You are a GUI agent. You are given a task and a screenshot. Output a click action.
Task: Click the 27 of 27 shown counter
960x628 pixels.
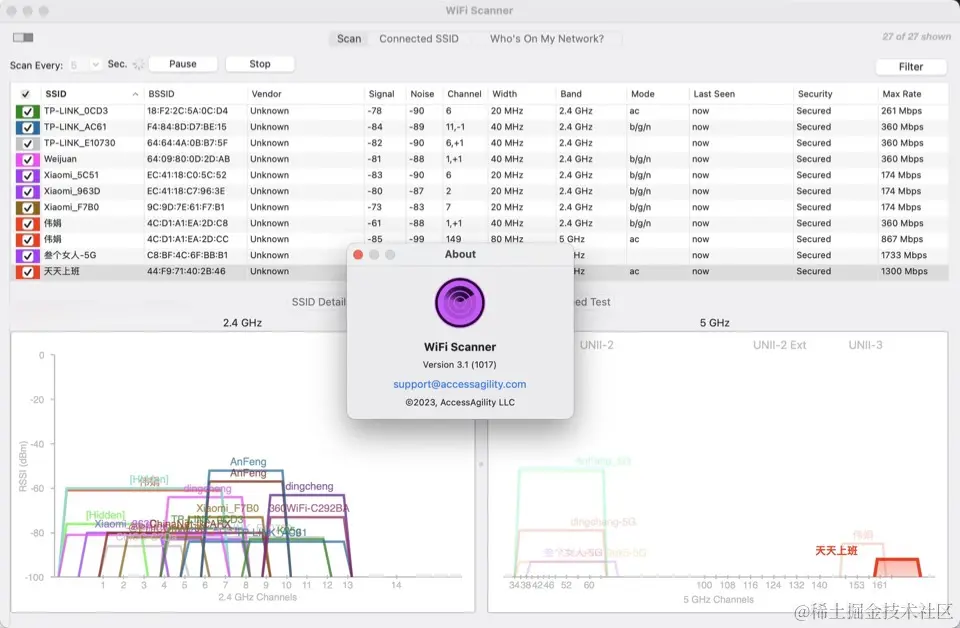pyautogui.click(x=917, y=37)
